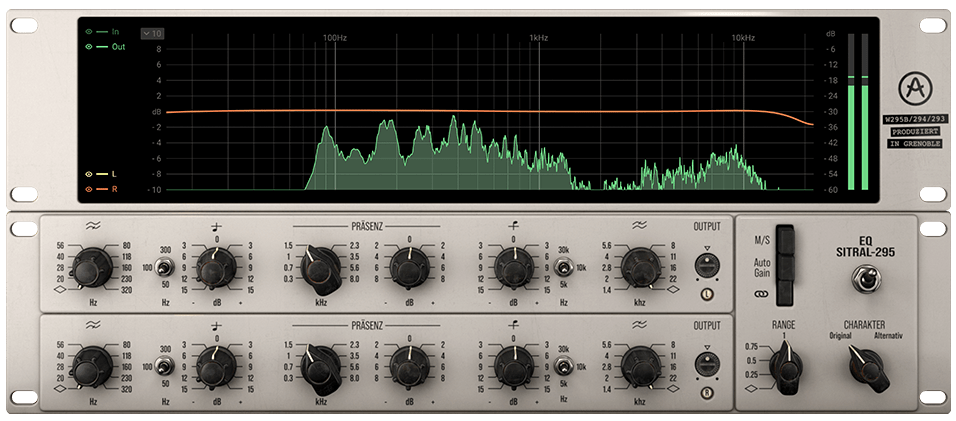Click the top channel high-pass filter Hz knob
Screen dimensions: 956x421
click(x=92, y=267)
